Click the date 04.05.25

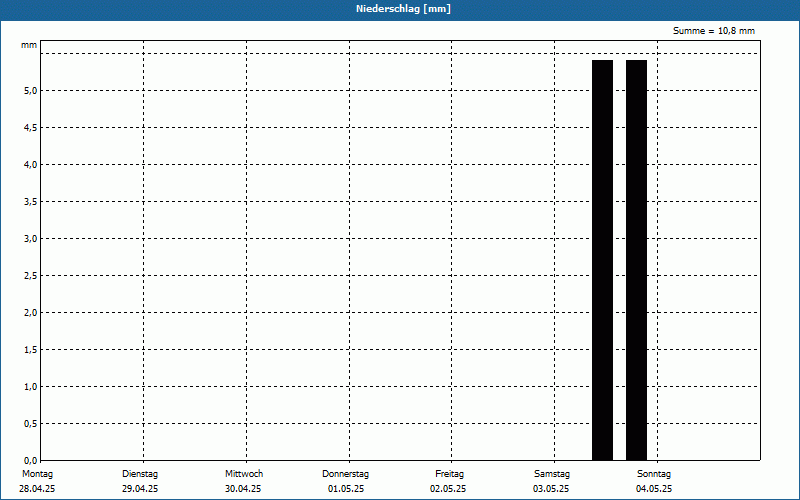coord(654,489)
